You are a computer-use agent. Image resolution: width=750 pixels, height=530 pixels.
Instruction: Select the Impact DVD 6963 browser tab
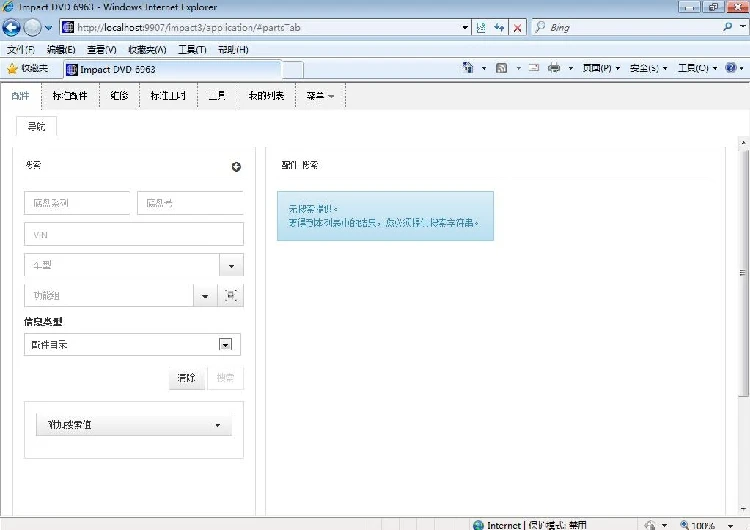(x=172, y=69)
